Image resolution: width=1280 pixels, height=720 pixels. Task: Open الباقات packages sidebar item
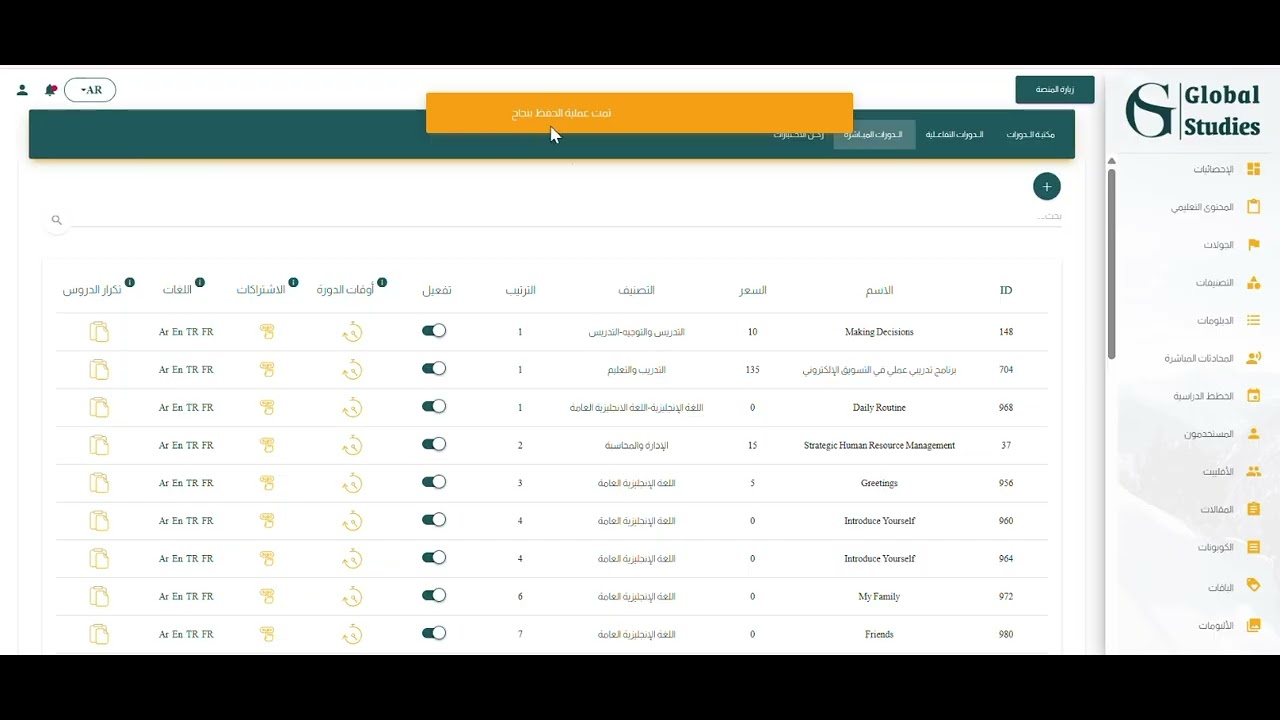click(1234, 587)
